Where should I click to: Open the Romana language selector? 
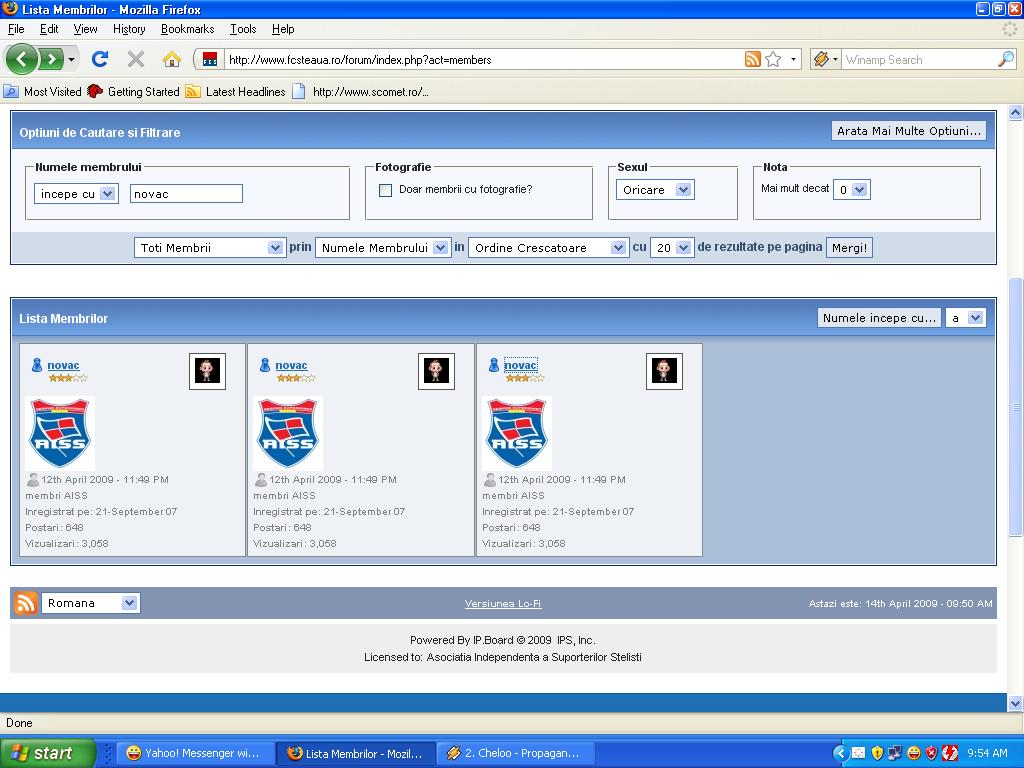click(91, 603)
